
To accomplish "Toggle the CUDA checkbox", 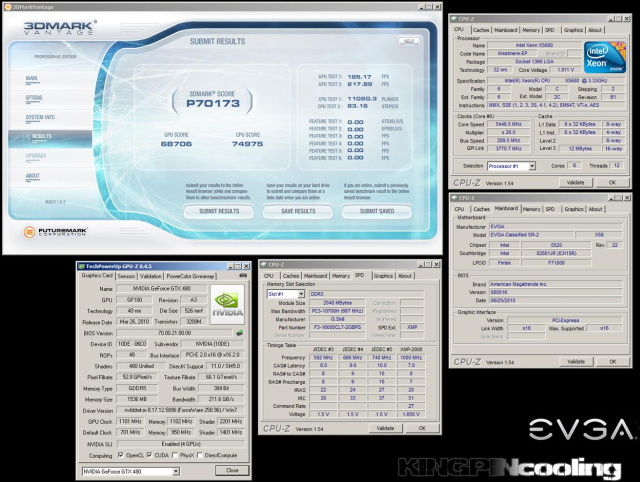I will tap(149, 455).
